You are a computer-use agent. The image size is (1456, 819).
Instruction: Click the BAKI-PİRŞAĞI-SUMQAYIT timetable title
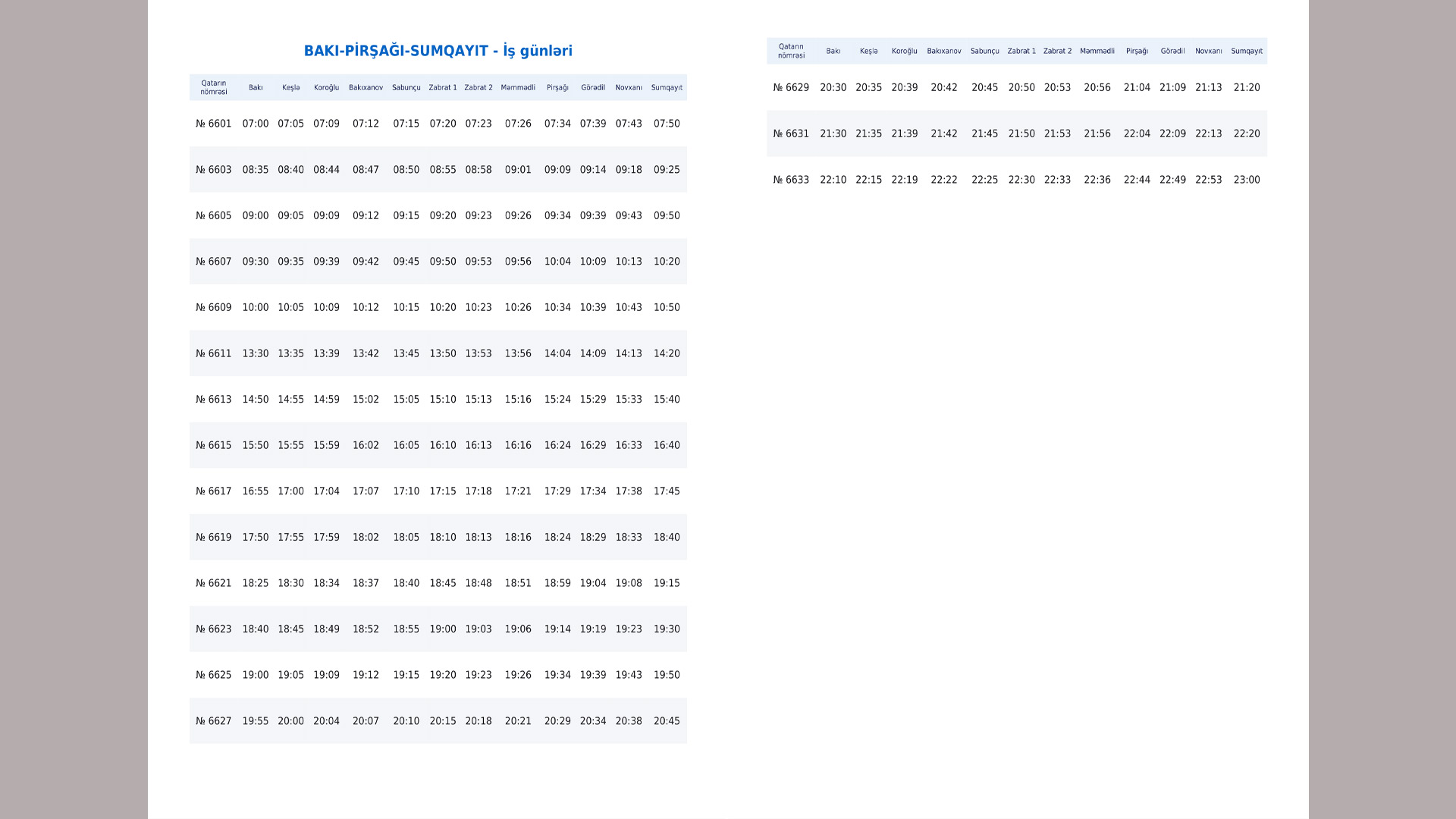pos(438,51)
